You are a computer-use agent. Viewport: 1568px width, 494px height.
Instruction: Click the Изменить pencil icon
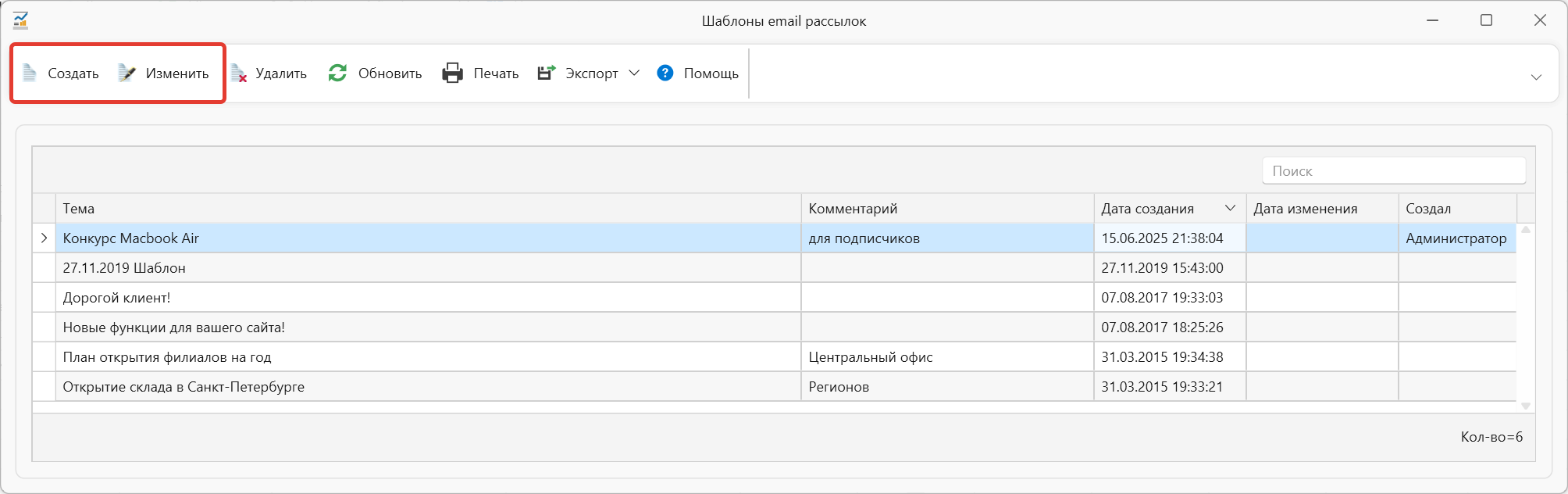tap(127, 73)
